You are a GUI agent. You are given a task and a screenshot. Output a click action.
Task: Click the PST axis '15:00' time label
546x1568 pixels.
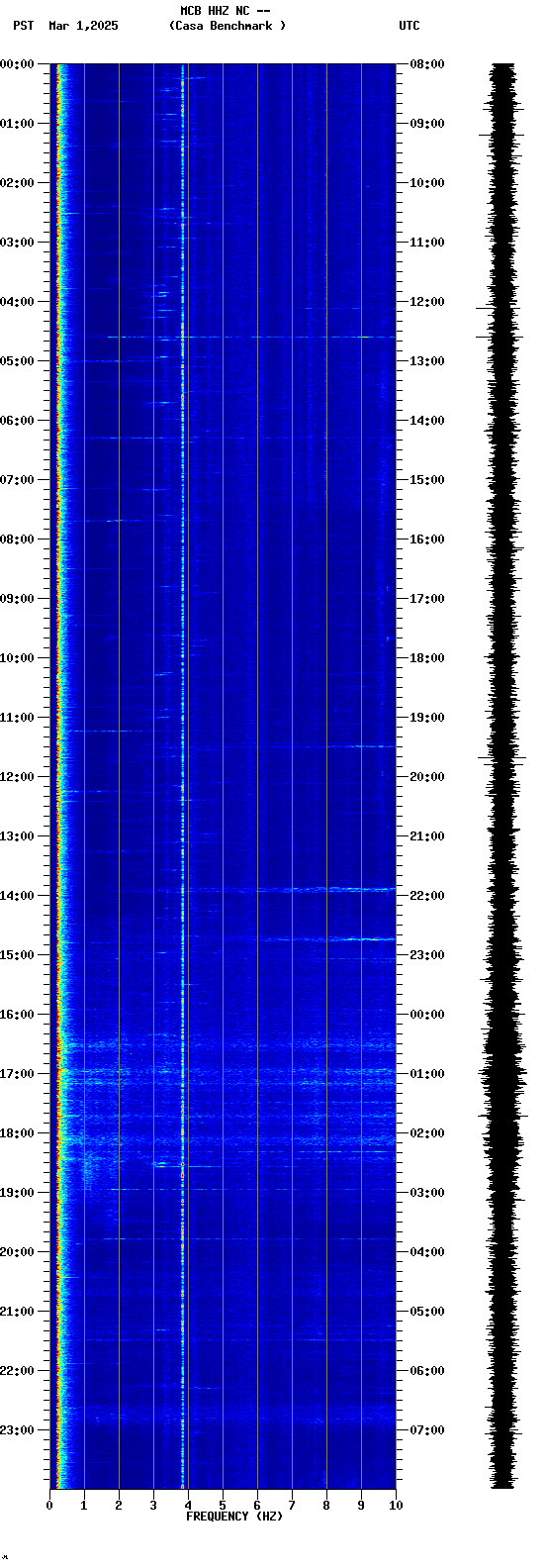point(17,955)
